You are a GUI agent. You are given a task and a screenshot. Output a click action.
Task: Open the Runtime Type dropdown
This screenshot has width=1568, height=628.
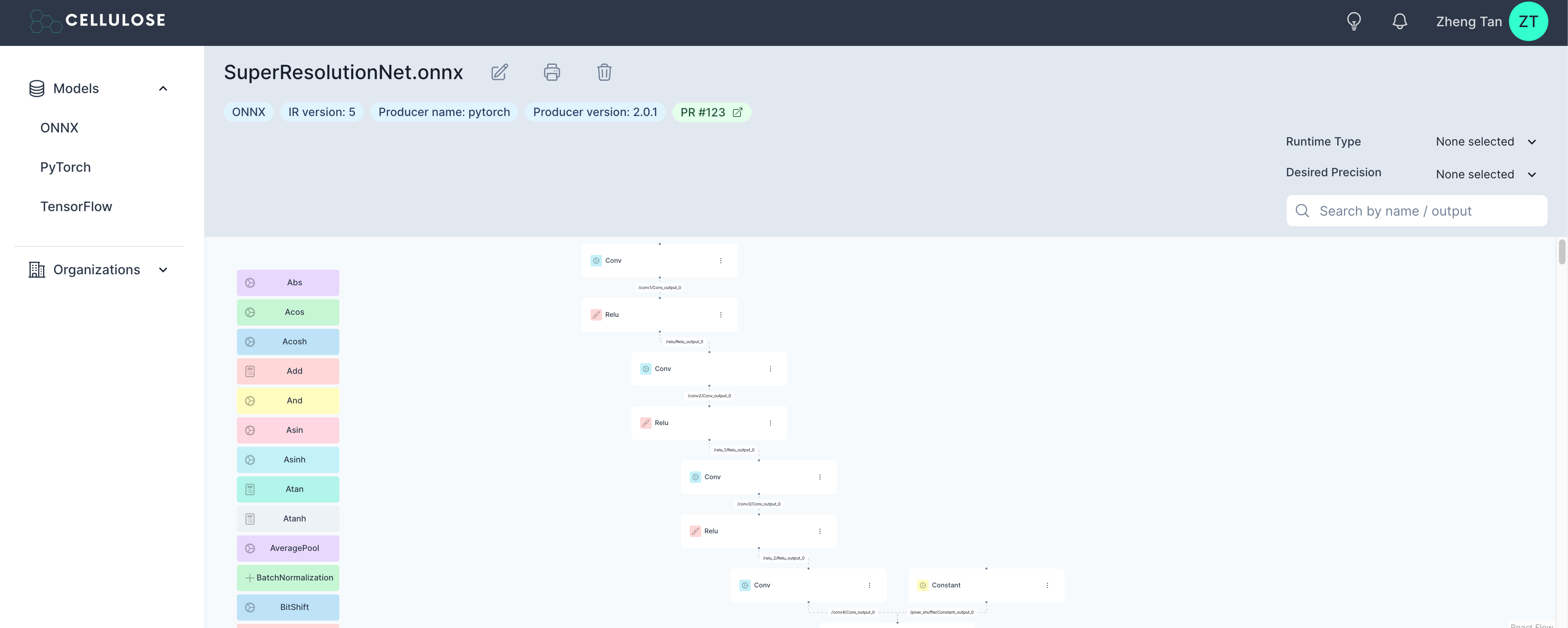pyautogui.click(x=1486, y=142)
